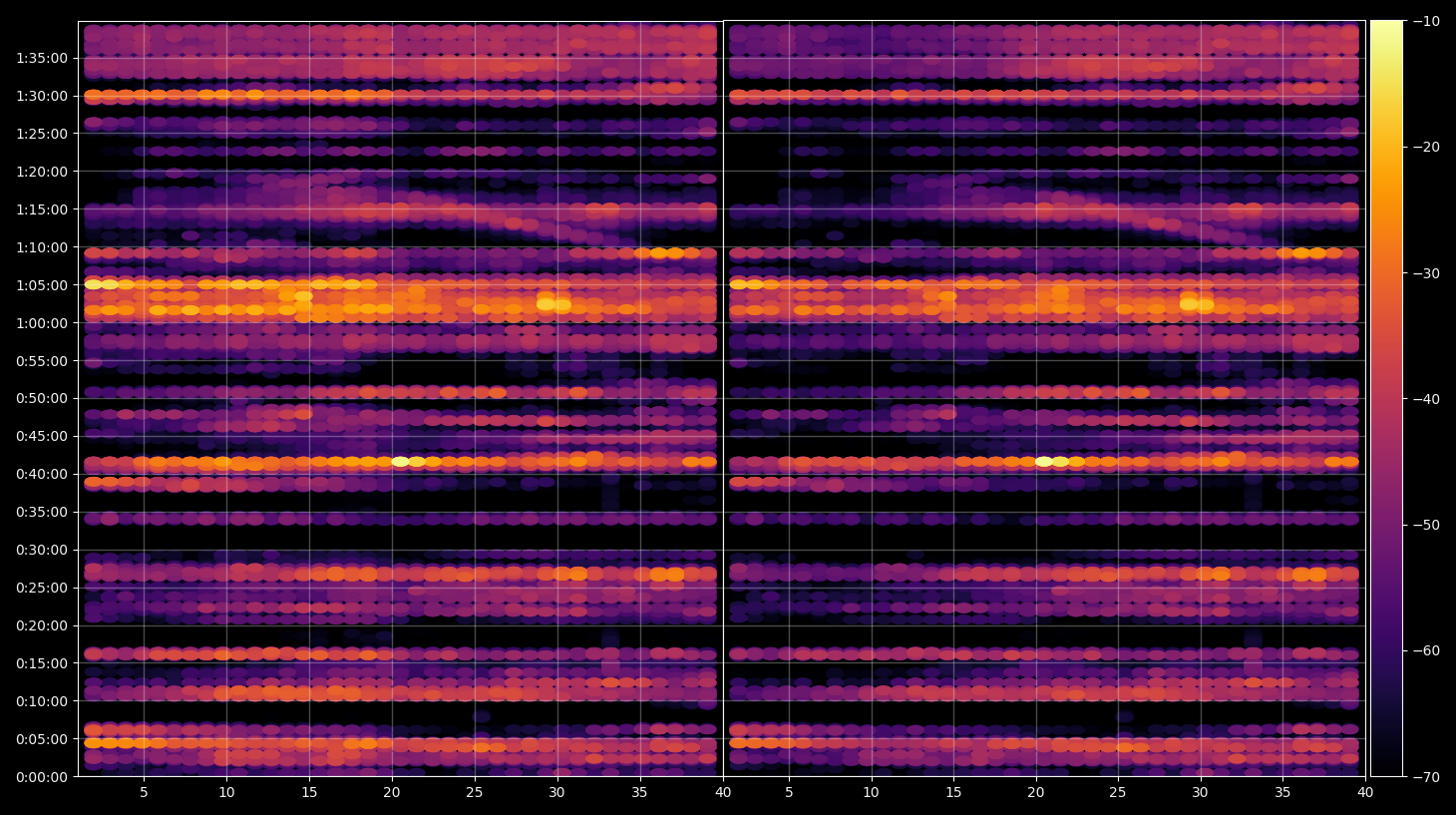The image size is (1456, 815).
Task: Click the 1:15:00 time axis label
Action: coord(42,209)
